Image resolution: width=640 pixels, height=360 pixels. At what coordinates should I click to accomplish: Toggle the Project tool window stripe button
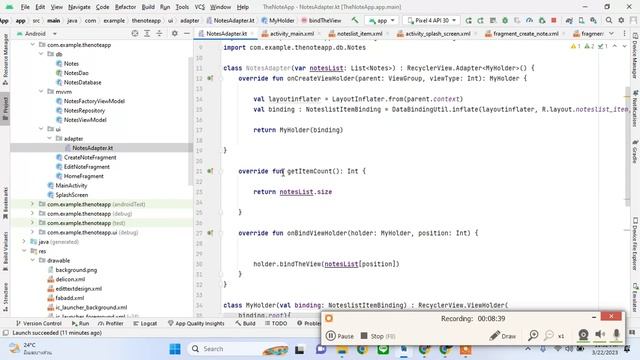click(5, 109)
